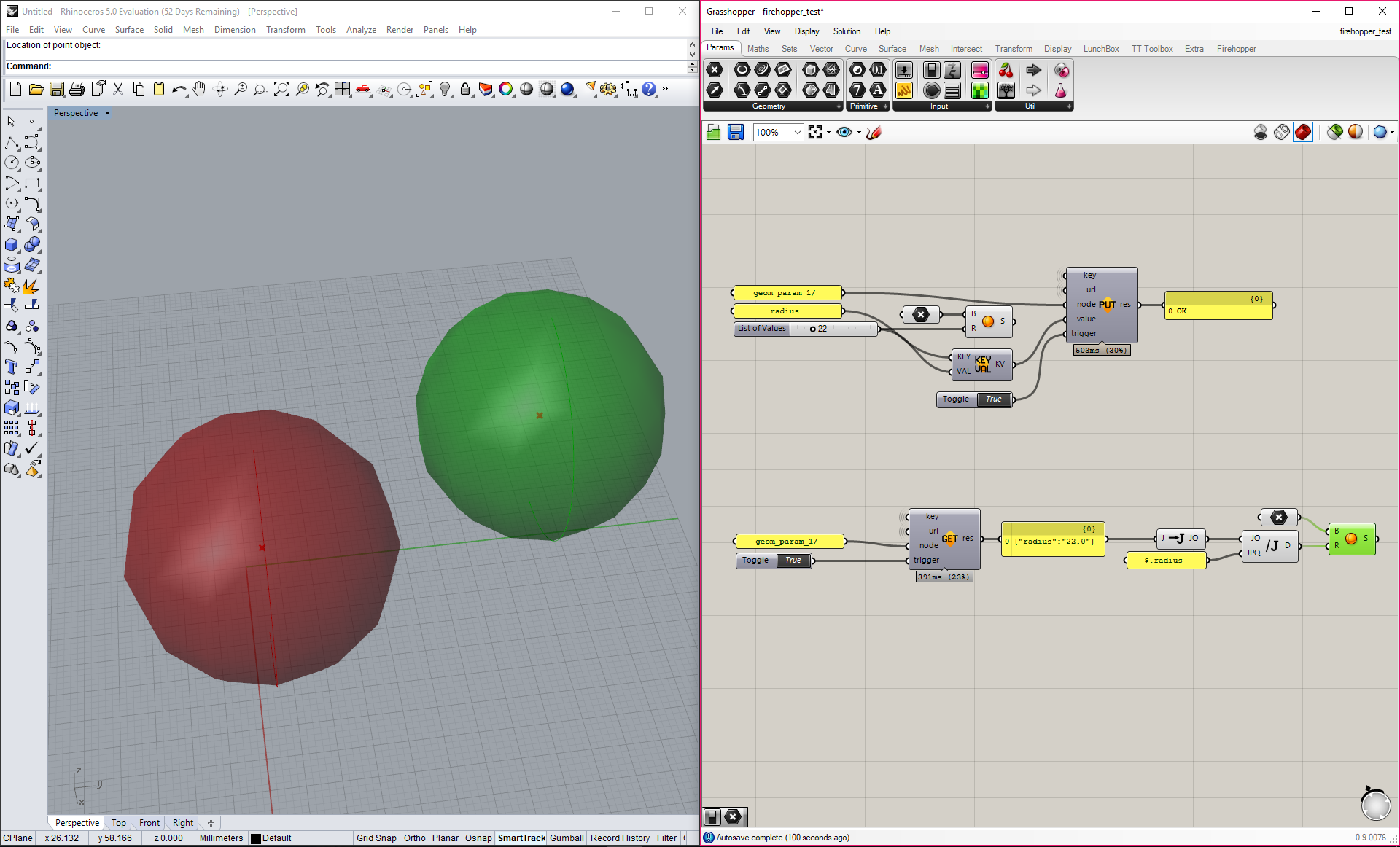The width and height of the screenshot is (1400, 847).
Task: Select the Polyline tool in Rhino sidebar
Action: pos(12,142)
